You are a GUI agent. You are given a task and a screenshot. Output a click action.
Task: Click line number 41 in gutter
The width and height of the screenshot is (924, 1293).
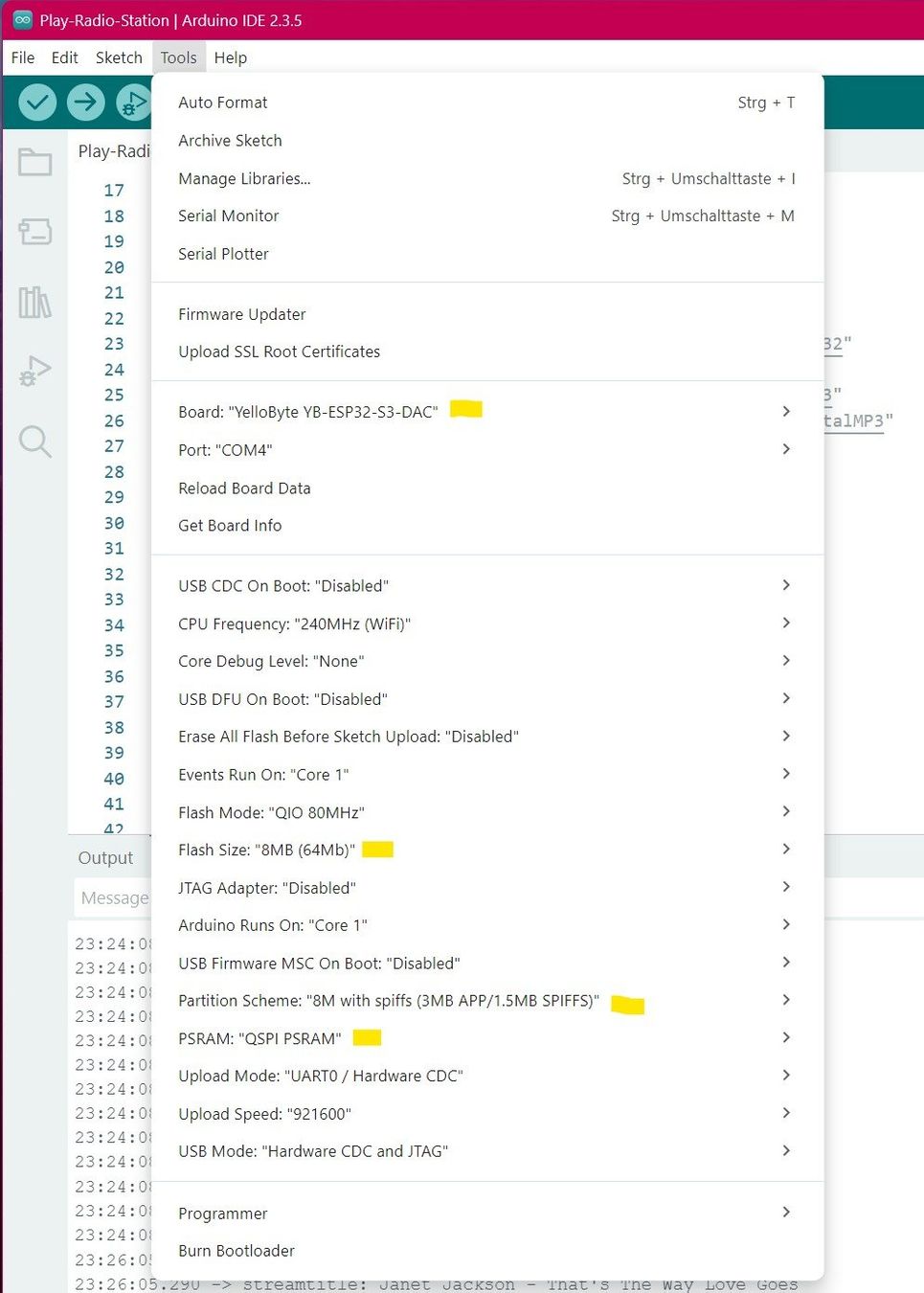114,805
